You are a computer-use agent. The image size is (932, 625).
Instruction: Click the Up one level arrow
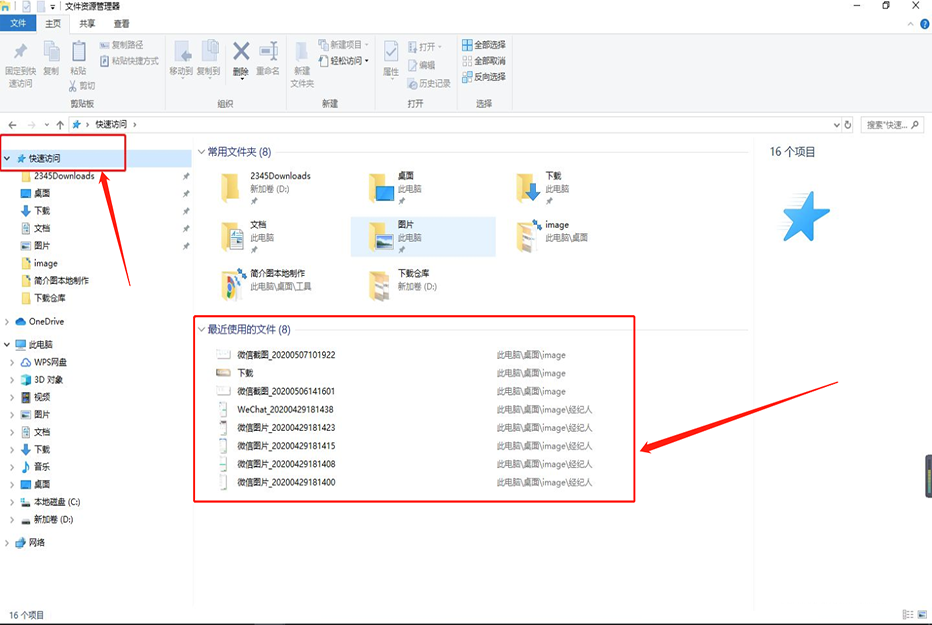click(x=60, y=125)
